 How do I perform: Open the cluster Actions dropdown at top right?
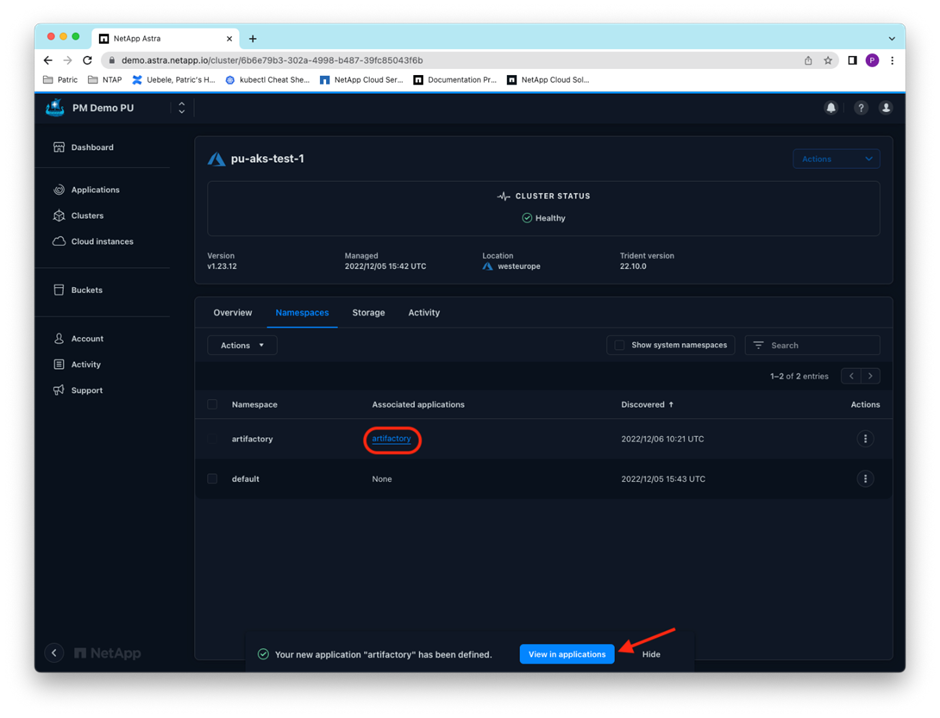[x=836, y=159]
